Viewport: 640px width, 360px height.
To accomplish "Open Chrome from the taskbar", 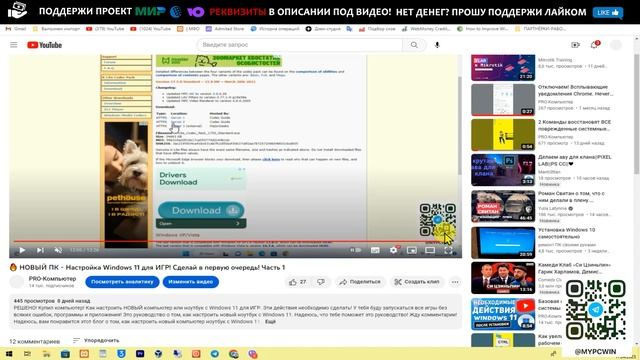I will (233, 354).
